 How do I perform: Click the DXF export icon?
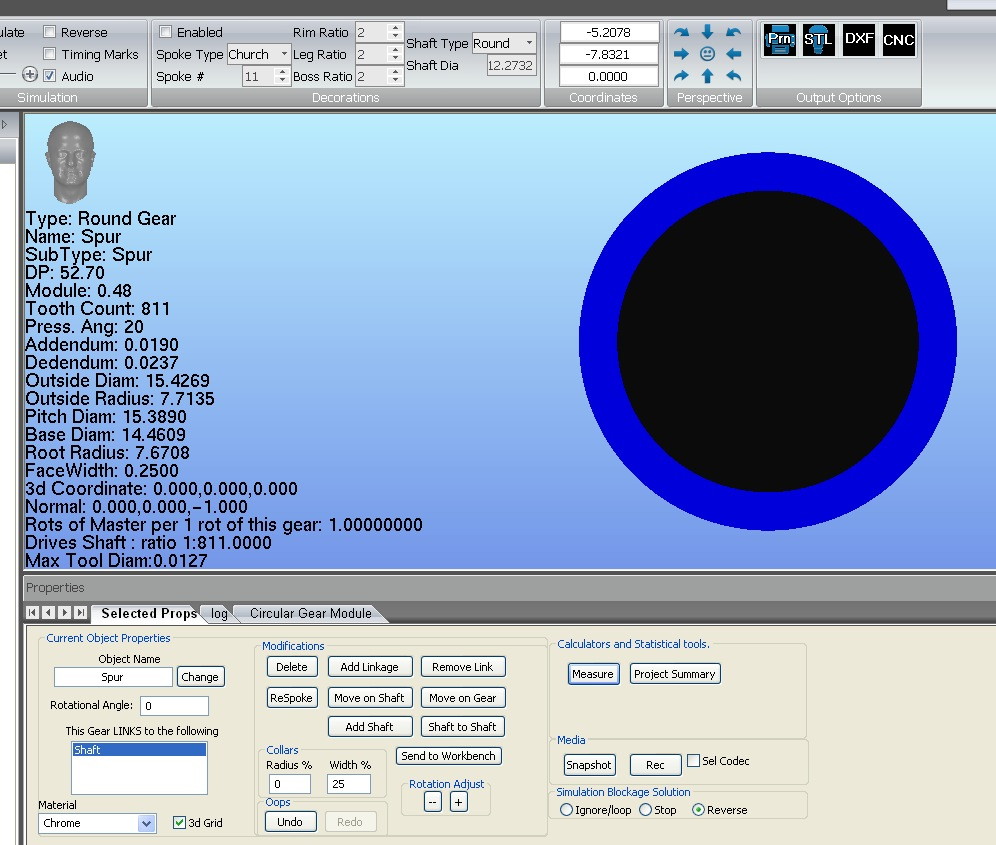pos(859,40)
